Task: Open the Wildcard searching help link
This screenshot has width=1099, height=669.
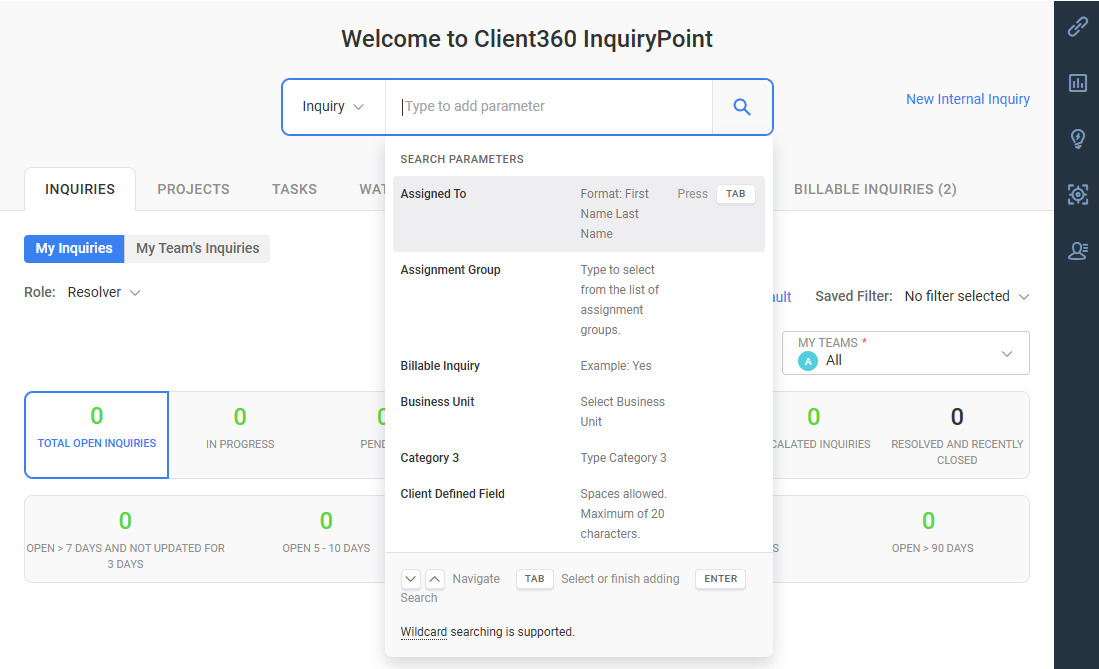Action: 423,632
